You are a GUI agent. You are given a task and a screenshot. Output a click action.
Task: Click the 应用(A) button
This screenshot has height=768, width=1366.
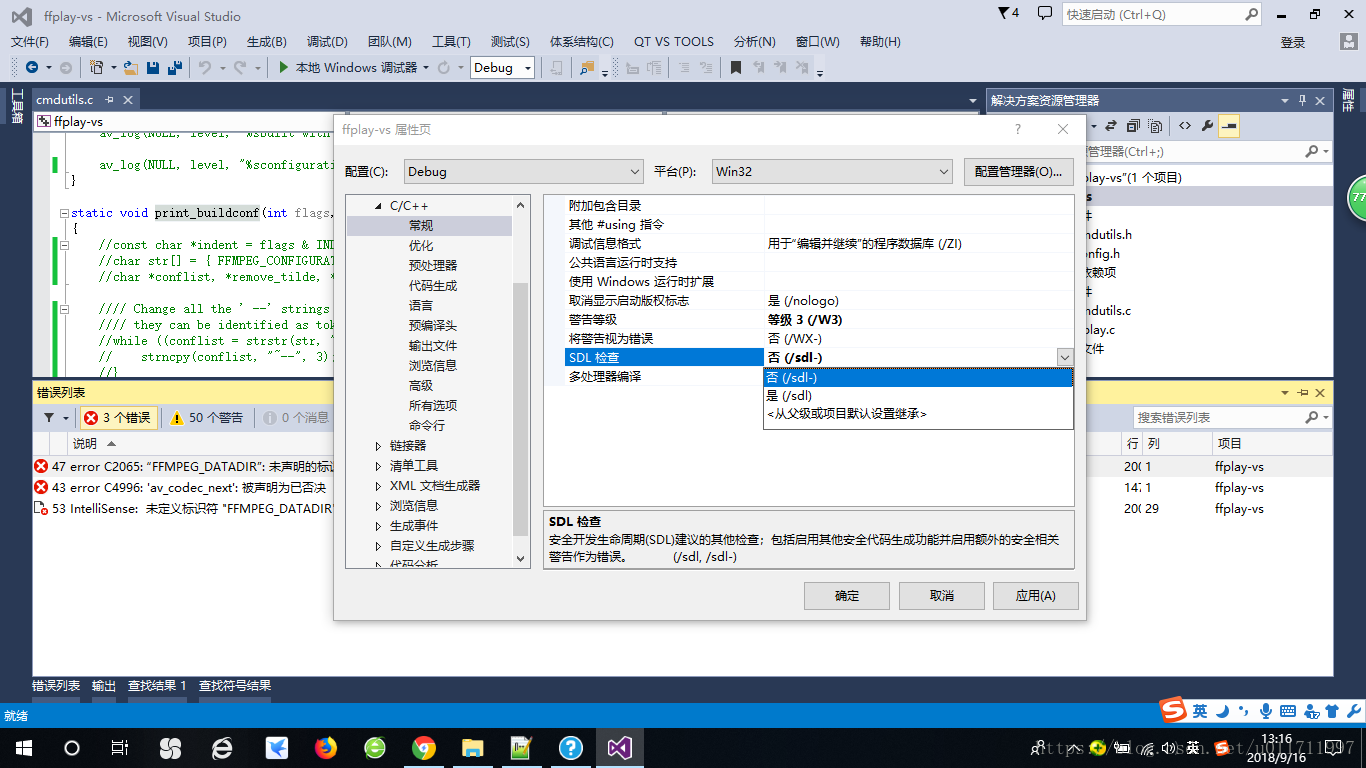tap(1036, 596)
